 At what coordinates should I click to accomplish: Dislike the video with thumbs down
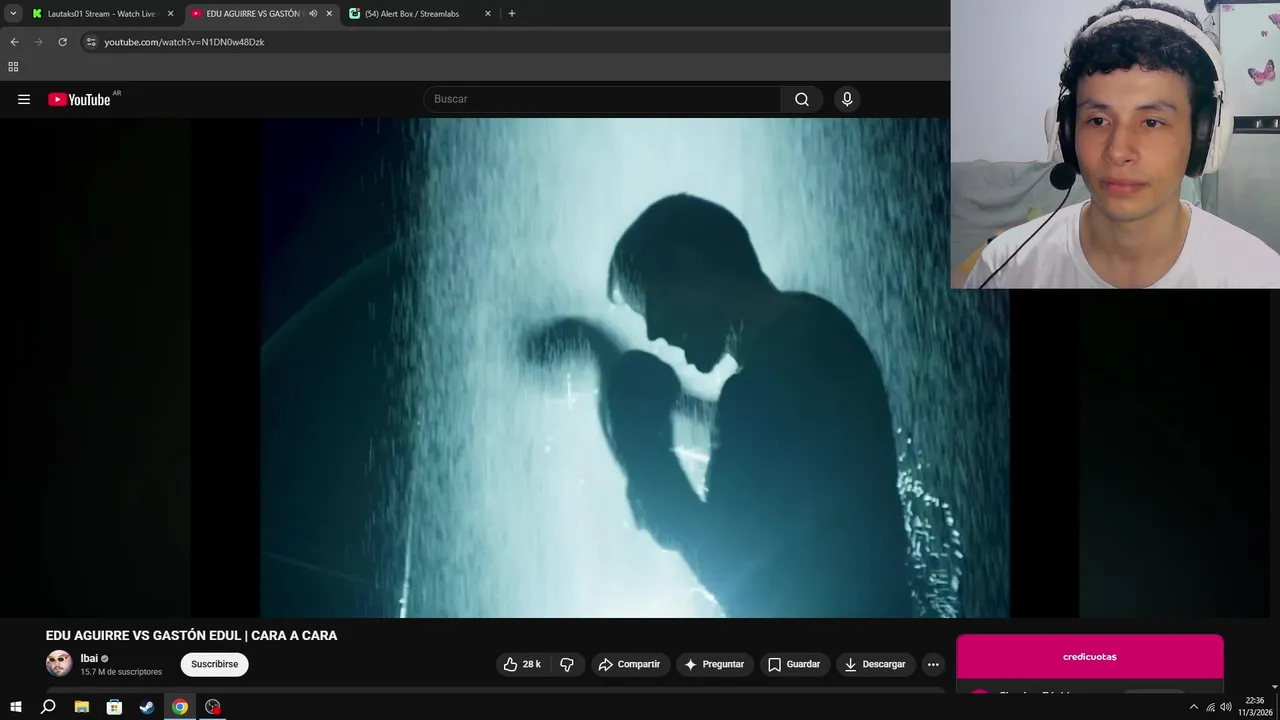coord(567,664)
